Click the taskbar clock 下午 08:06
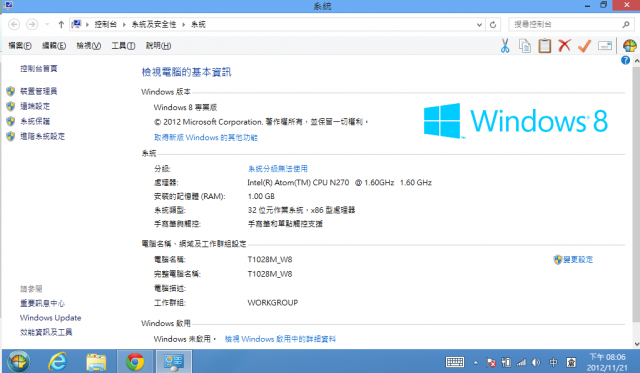 coord(607,357)
